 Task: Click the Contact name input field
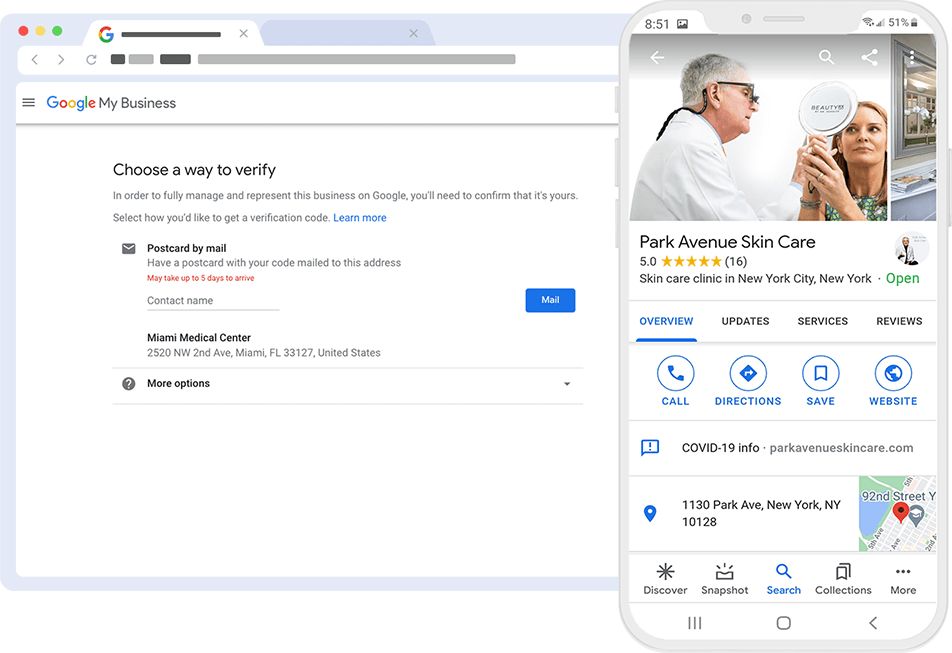point(212,300)
